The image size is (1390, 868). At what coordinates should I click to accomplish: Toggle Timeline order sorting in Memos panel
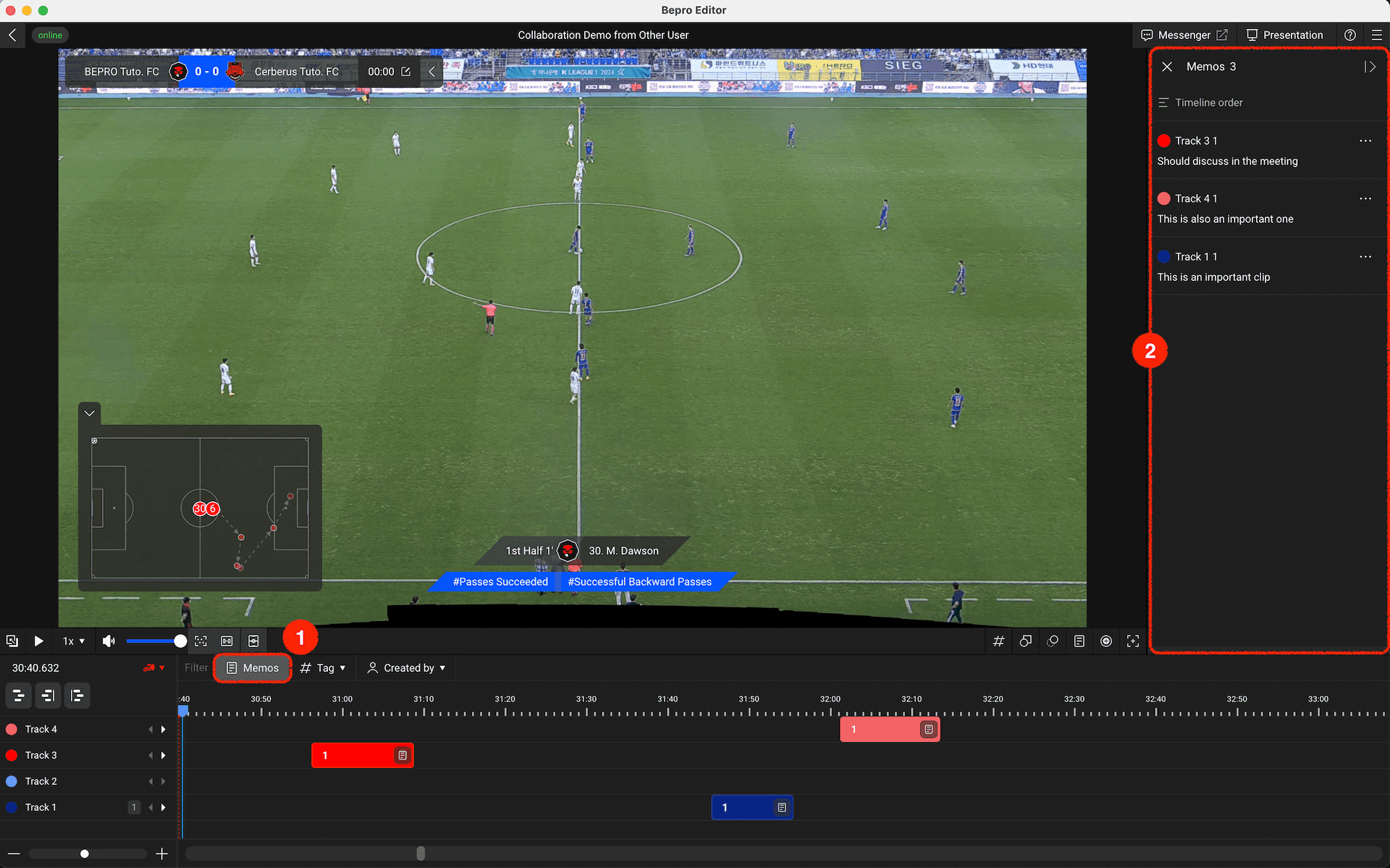coord(1200,103)
